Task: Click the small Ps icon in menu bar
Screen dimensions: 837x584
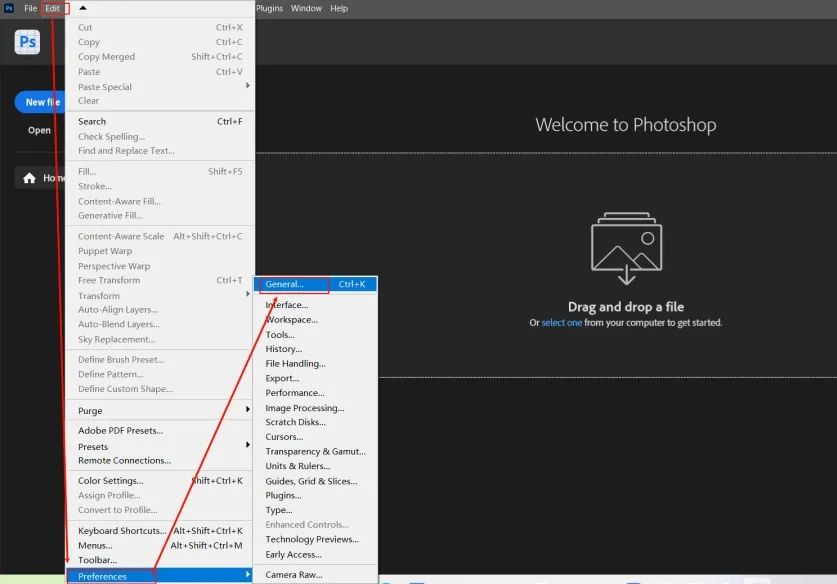Action: pos(9,8)
